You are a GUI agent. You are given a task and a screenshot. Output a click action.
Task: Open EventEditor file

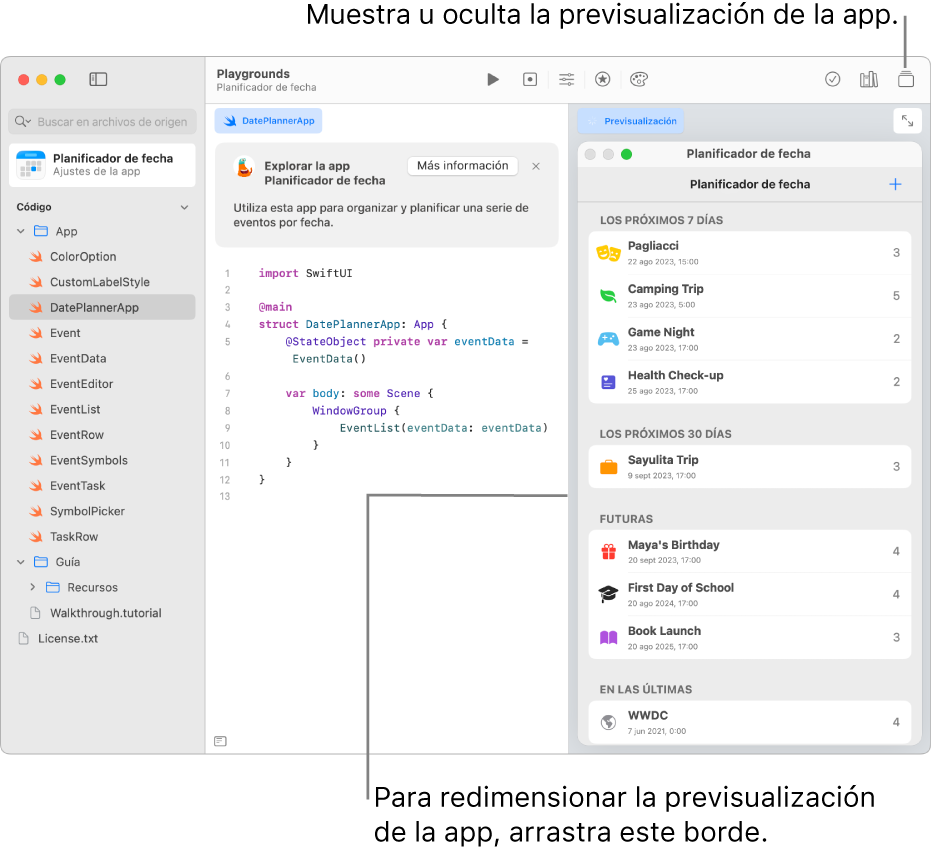pos(102,384)
